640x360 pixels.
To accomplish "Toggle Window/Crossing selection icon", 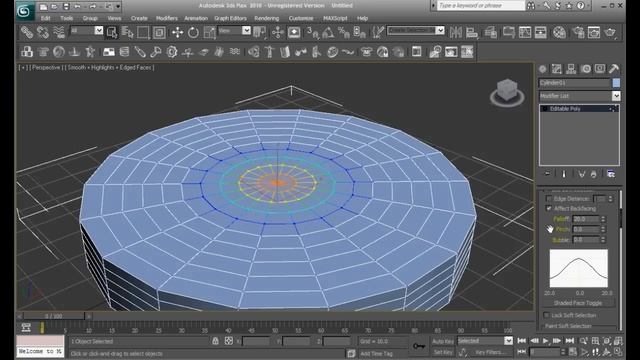I will click(x=159, y=32).
